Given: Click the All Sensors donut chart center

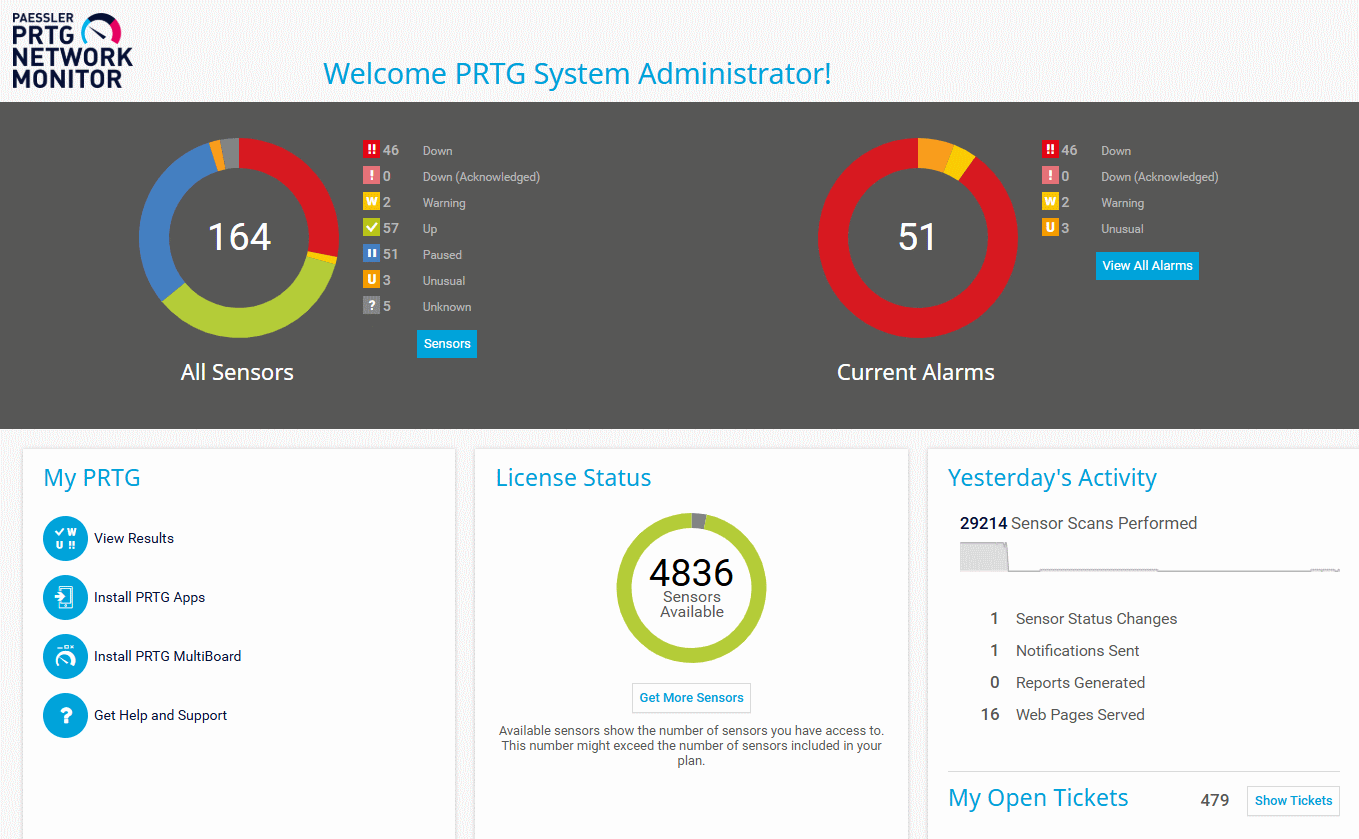Looking at the screenshot, I should (239, 237).
